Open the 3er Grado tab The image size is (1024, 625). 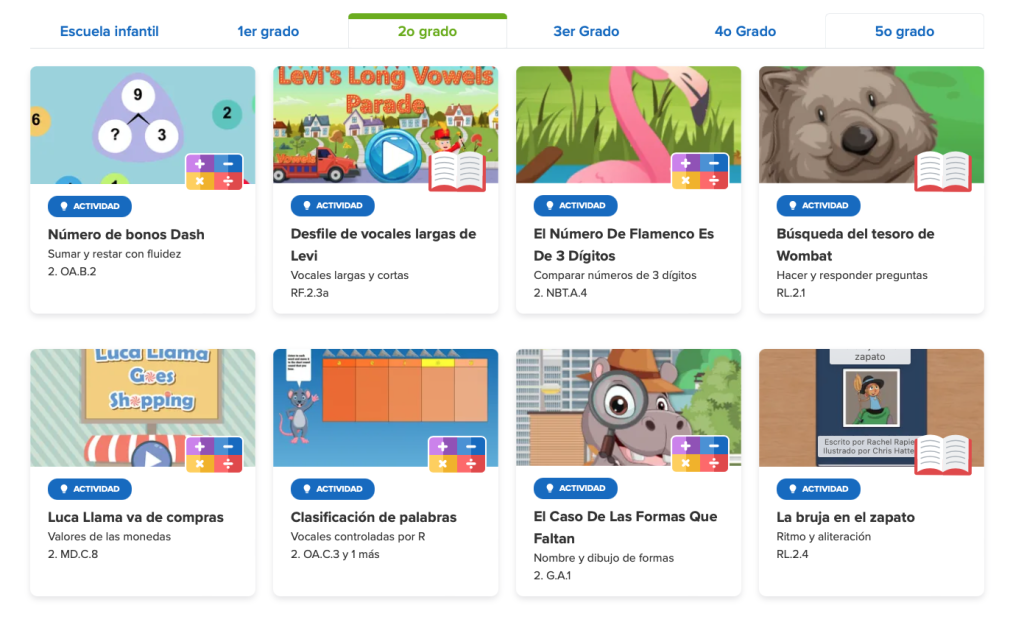coord(586,31)
